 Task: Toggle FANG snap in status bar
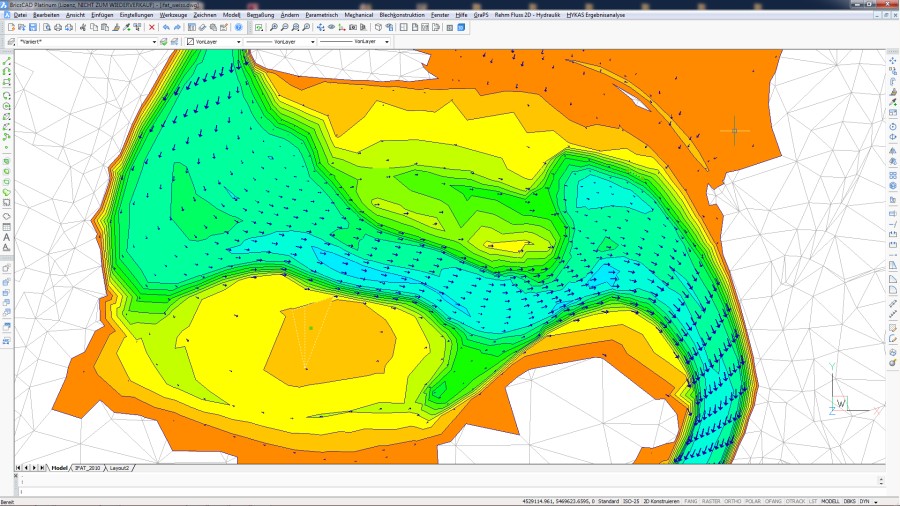pos(692,500)
